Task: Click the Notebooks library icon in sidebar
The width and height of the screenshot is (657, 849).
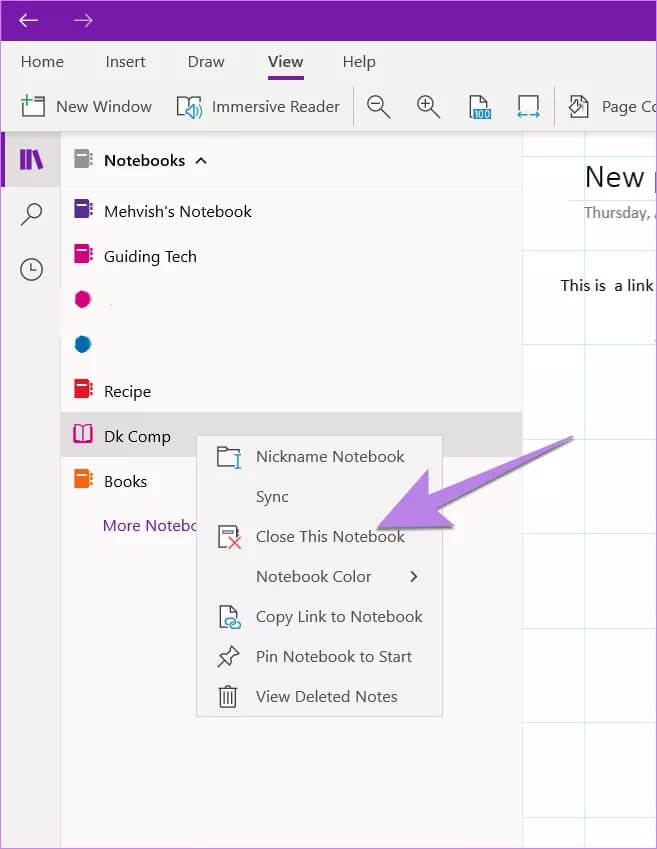Action: pos(32,160)
